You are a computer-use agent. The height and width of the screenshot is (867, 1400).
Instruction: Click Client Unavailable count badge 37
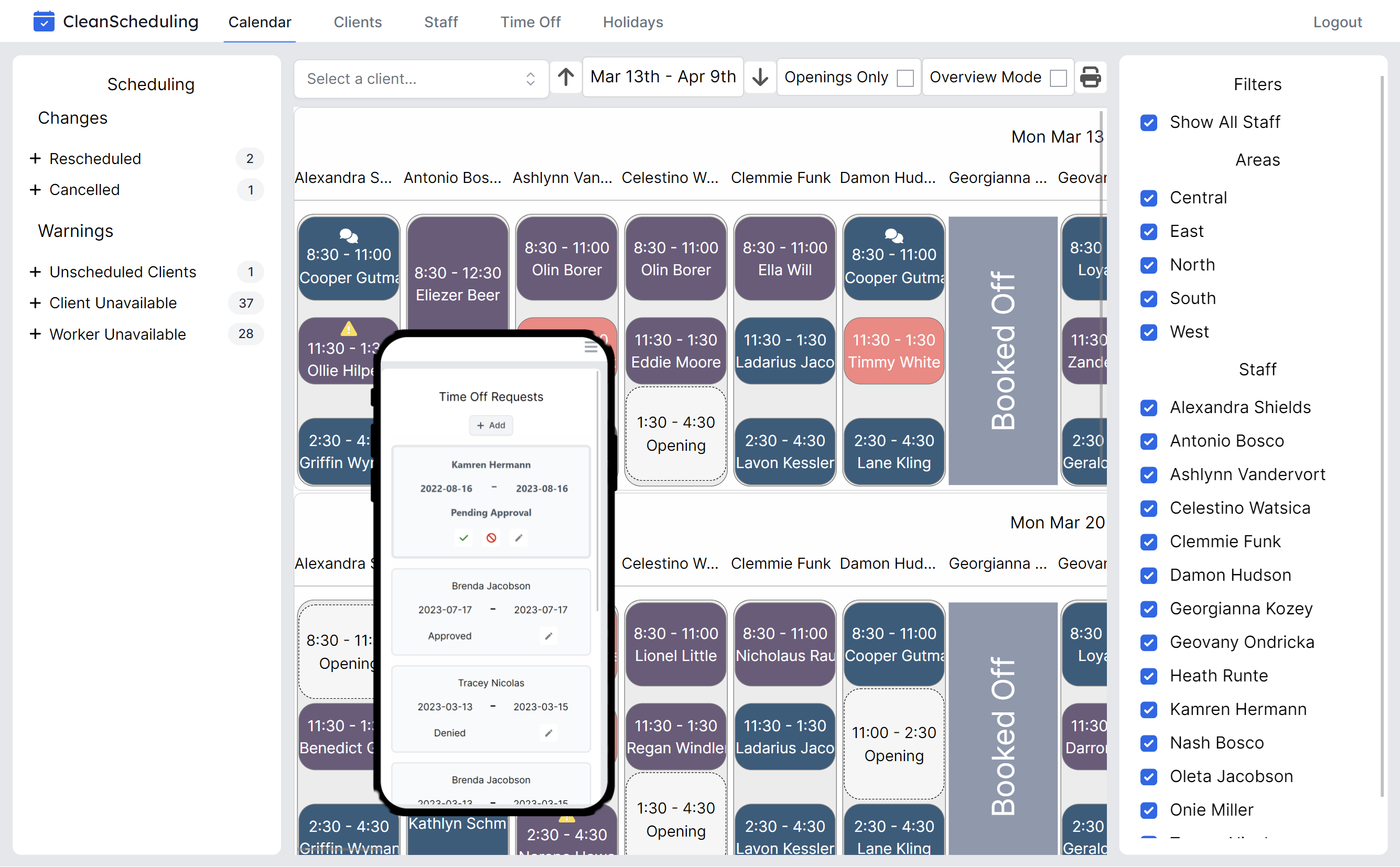pyautogui.click(x=245, y=303)
